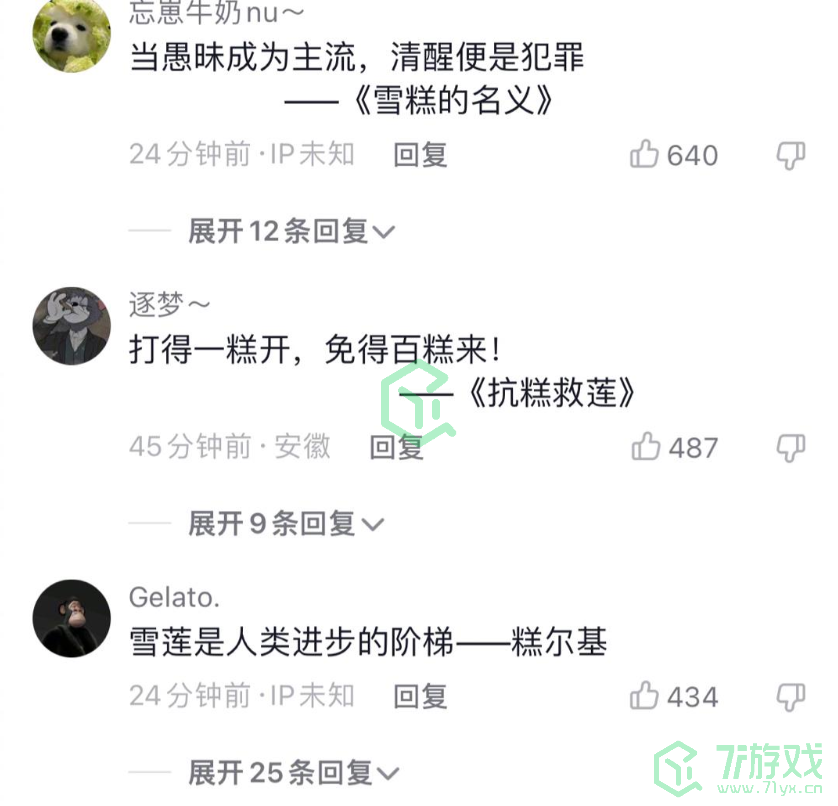Viewport: 838px width, 806px height.
Task: Open Gelato.'s monkey avatar
Action: [x=72, y=618]
